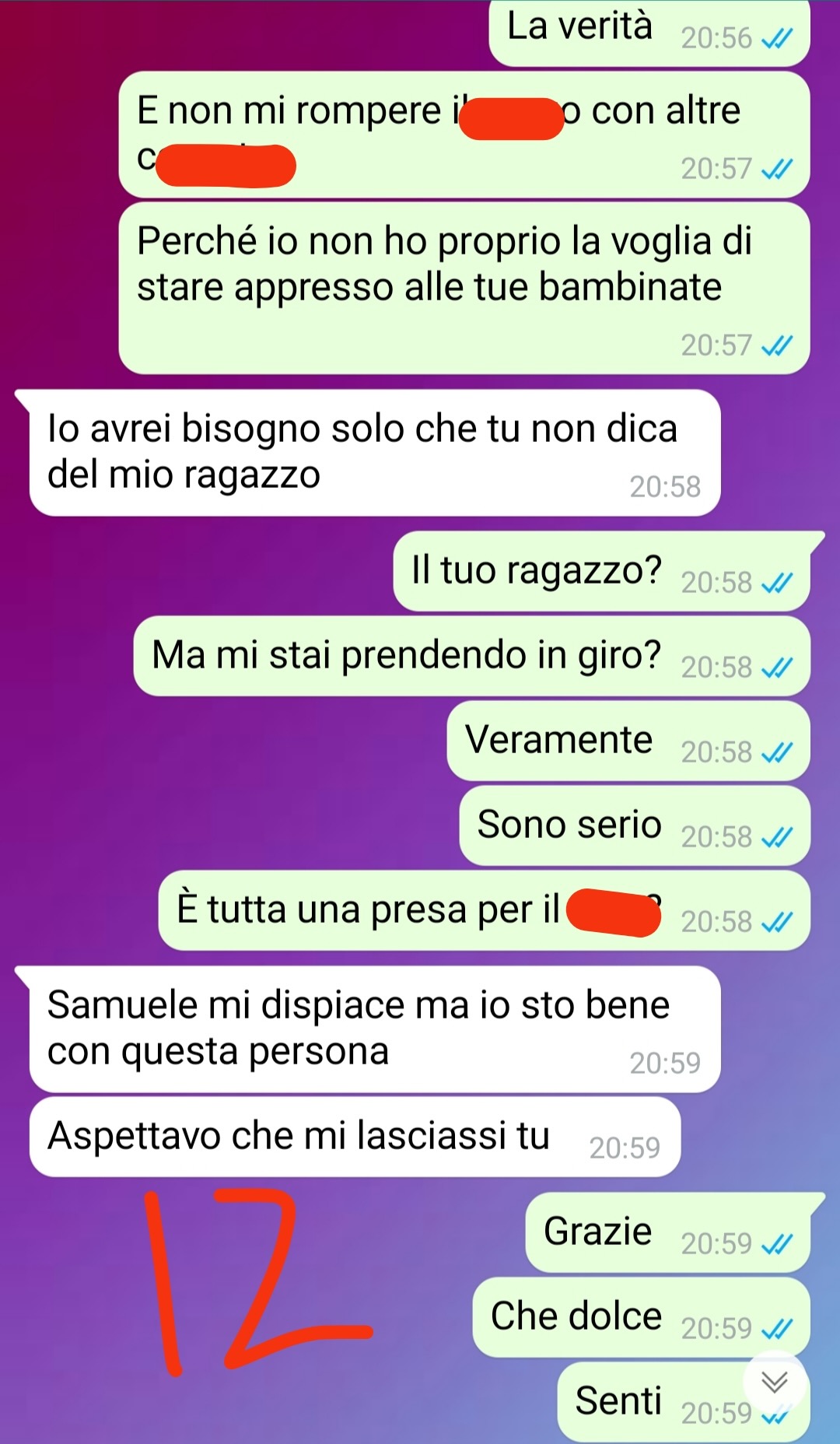Tap blue checkmarks next to 'Sono serio'
The width and height of the screenshot is (840, 1444).
(777, 837)
